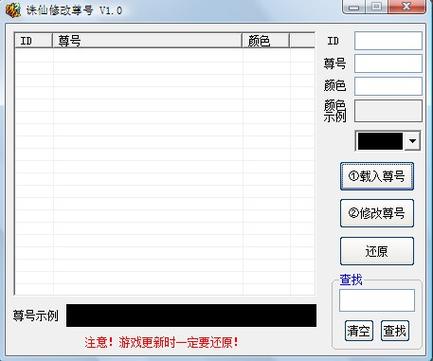433x361 pixels.
Task: Click the 还原 restore button
Action: pos(377,251)
